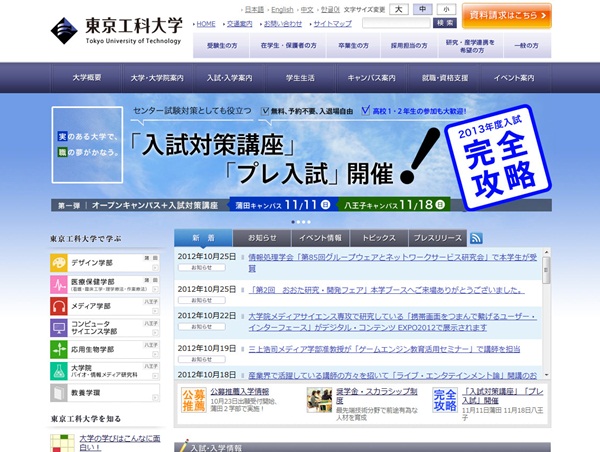Screen dimensions: 600x452
Task: Click the 資料請求はこちら button
Action: [507, 16]
